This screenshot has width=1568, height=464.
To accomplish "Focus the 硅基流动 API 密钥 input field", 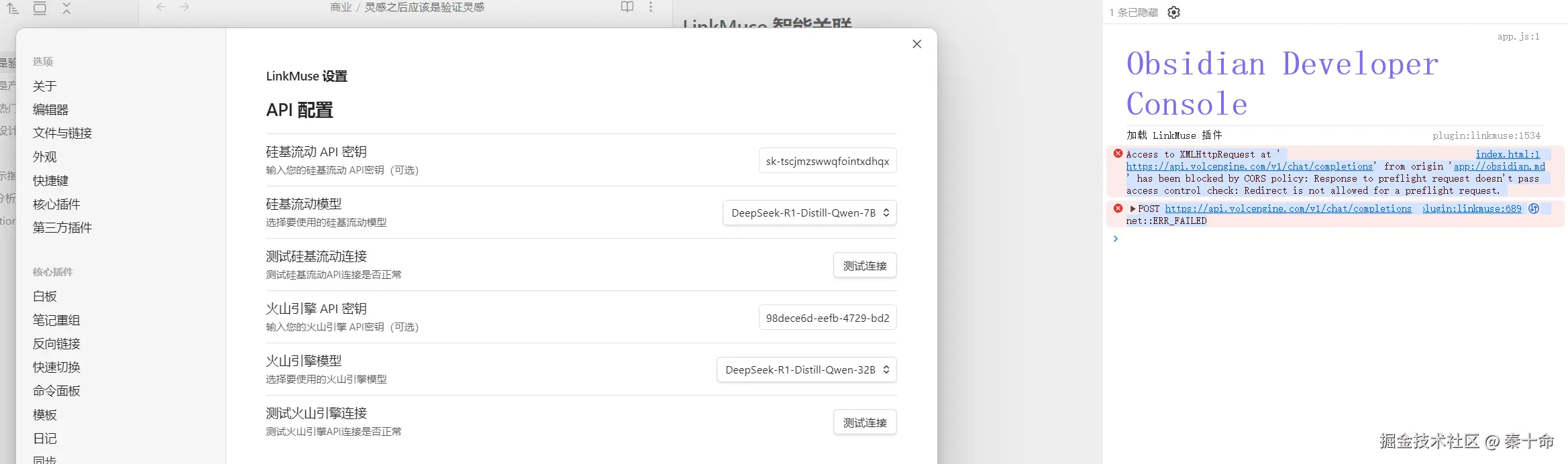I will click(827, 161).
